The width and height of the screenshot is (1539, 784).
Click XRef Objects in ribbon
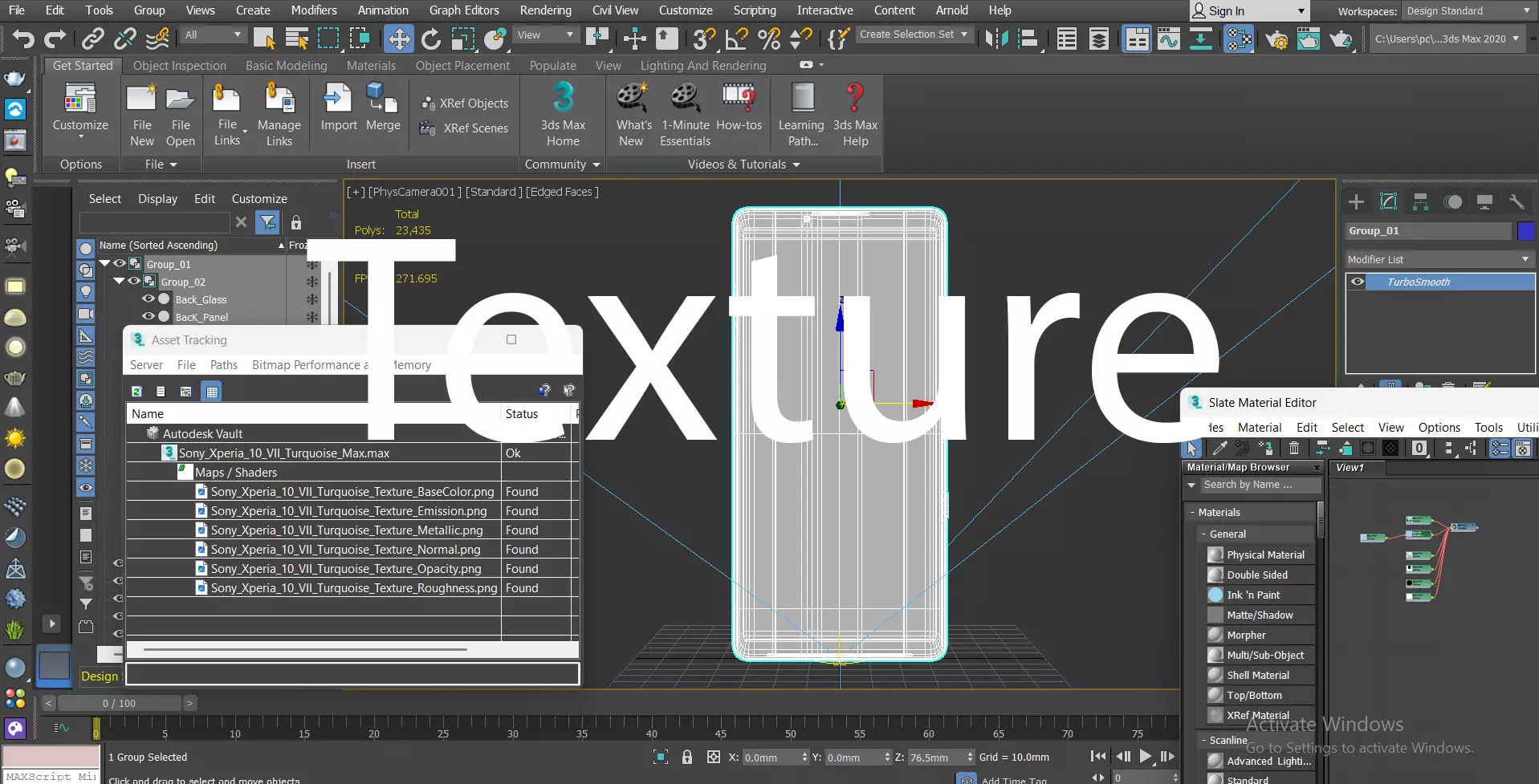coord(465,104)
